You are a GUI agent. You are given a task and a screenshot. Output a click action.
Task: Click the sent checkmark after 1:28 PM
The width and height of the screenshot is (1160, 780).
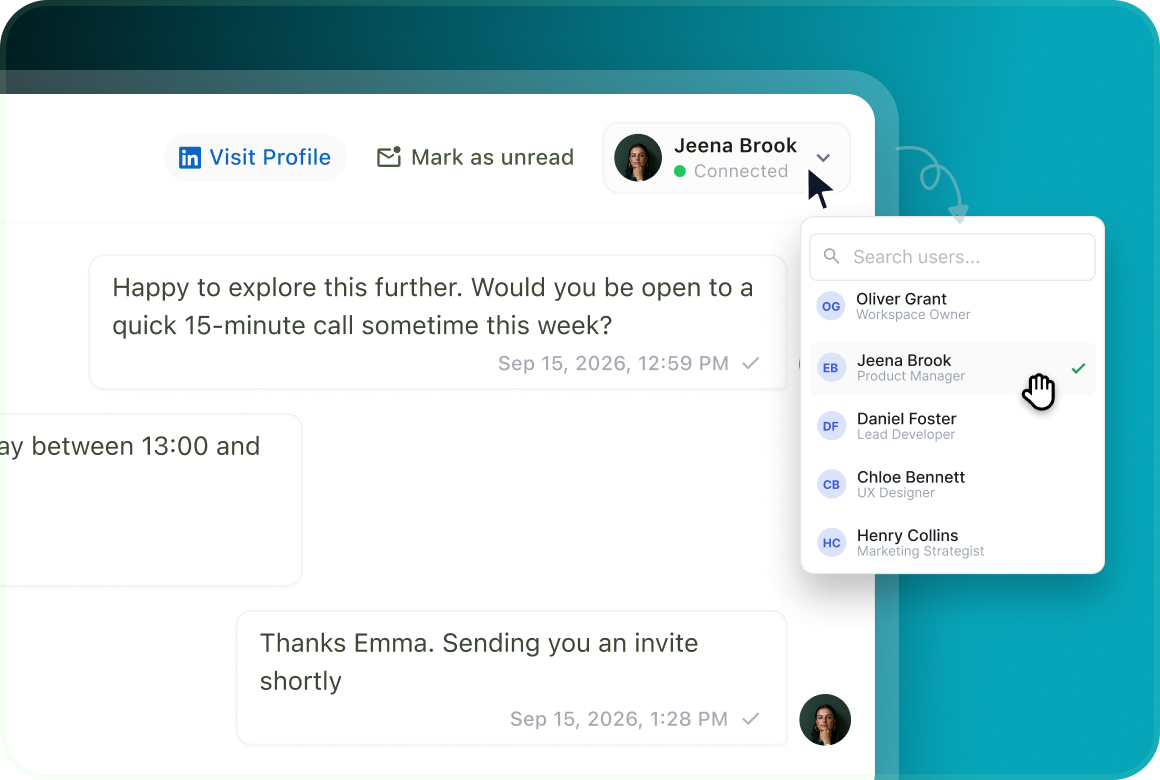tap(751, 719)
